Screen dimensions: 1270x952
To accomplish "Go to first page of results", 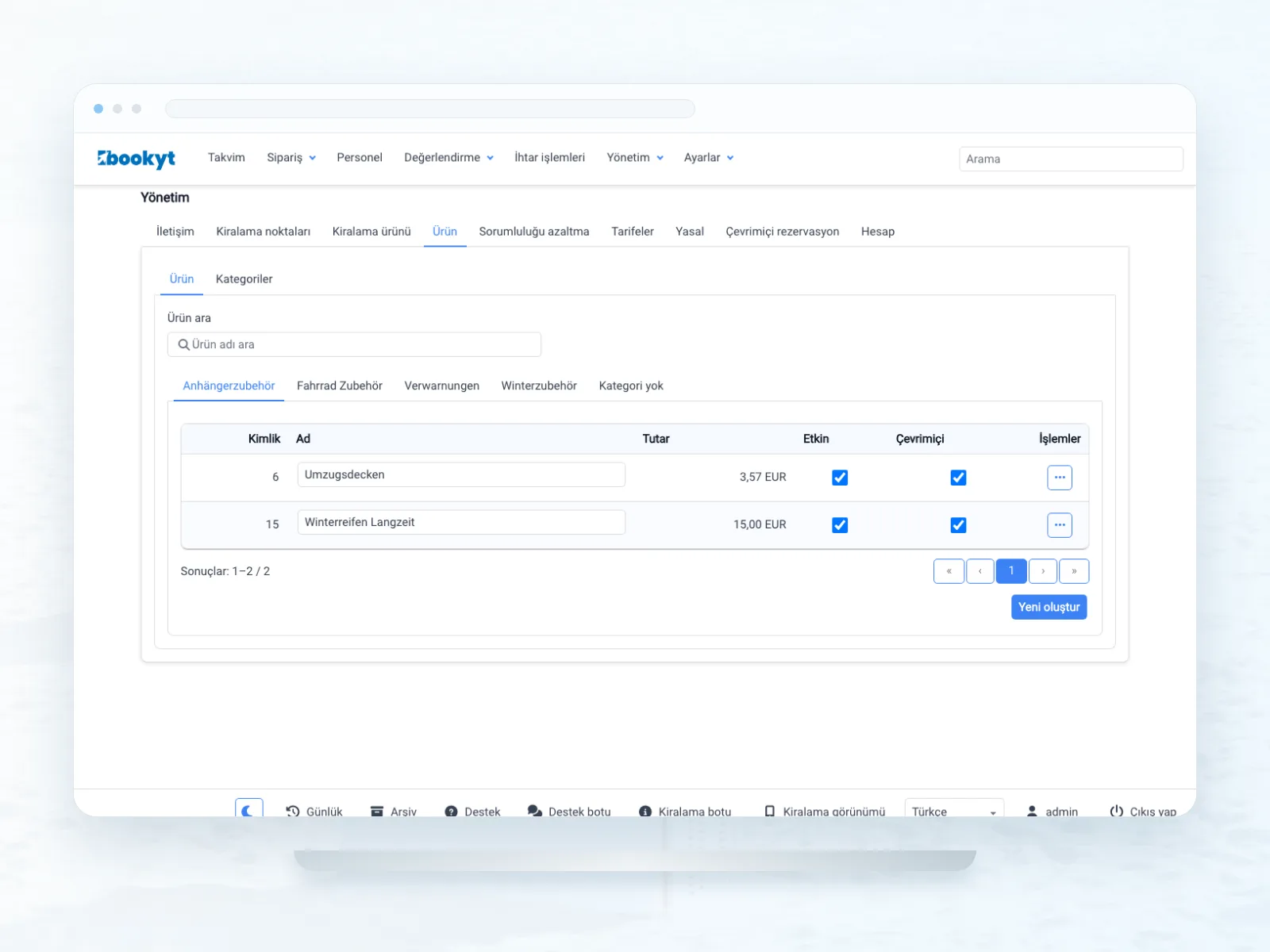I will pyautogui.click(x=949, y=571).
